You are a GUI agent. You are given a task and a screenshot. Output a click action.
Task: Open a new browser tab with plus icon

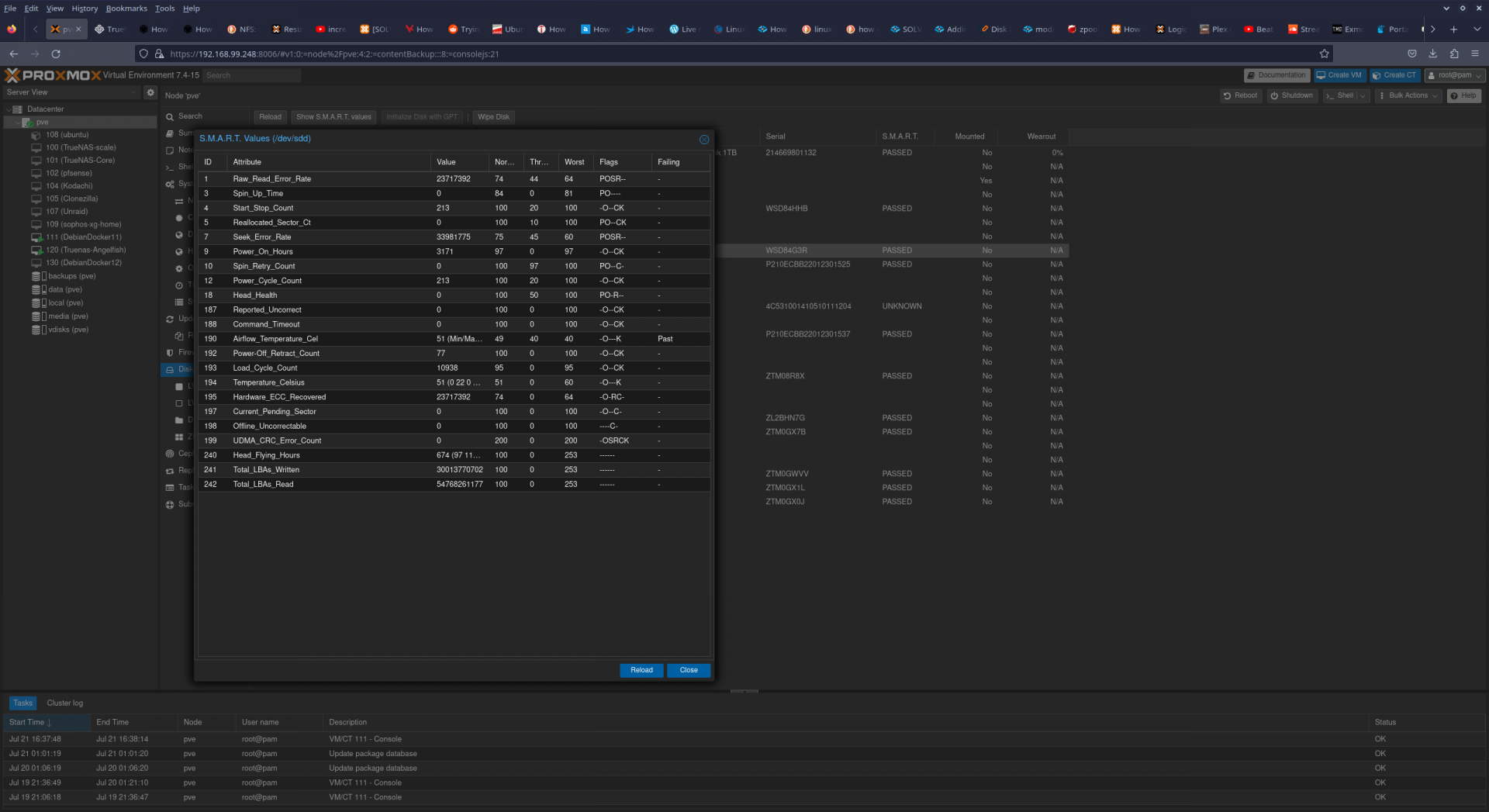pos(1453,29)
